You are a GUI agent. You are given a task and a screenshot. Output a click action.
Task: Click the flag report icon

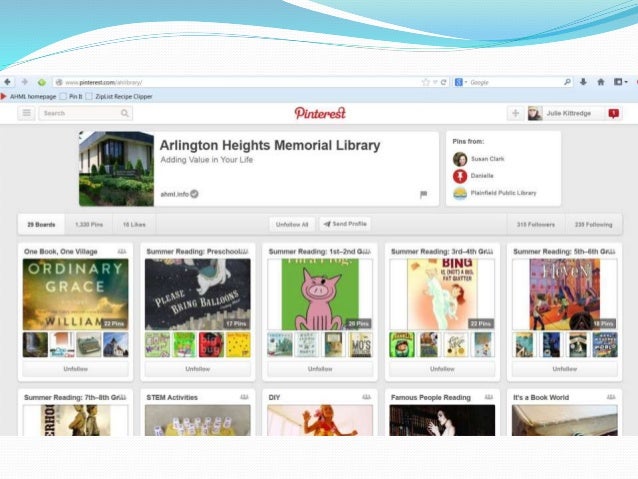(423, 194)
